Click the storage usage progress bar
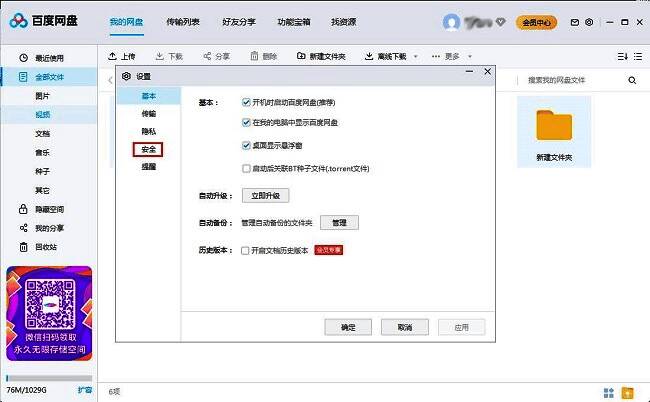The image size is (650, 402). pos(49,378)
